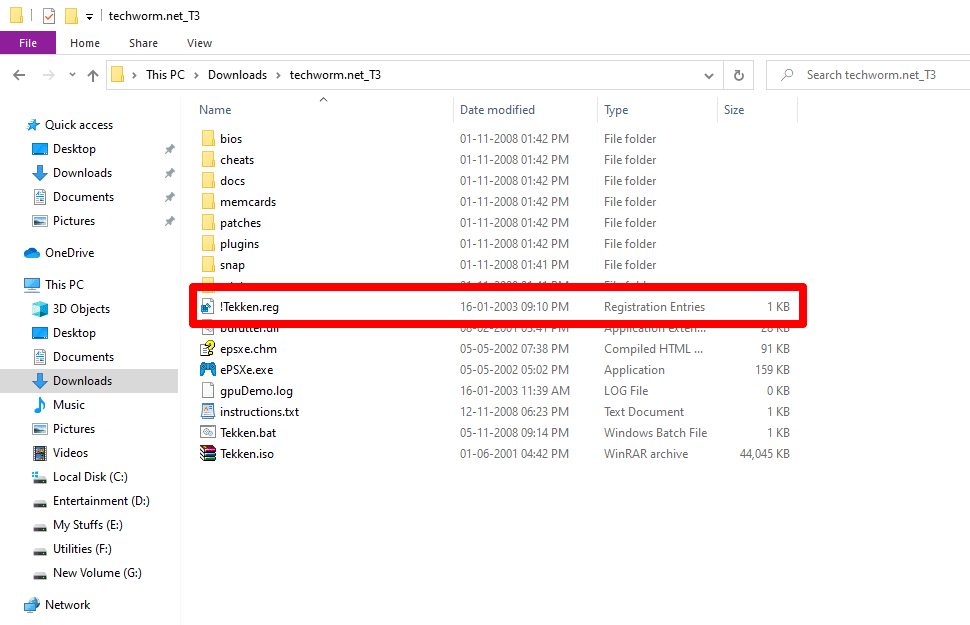Screen dimensions: 970x625
Task: Open the OneDrive cloud icon in sidebar
Action: (x=31, y=253)
